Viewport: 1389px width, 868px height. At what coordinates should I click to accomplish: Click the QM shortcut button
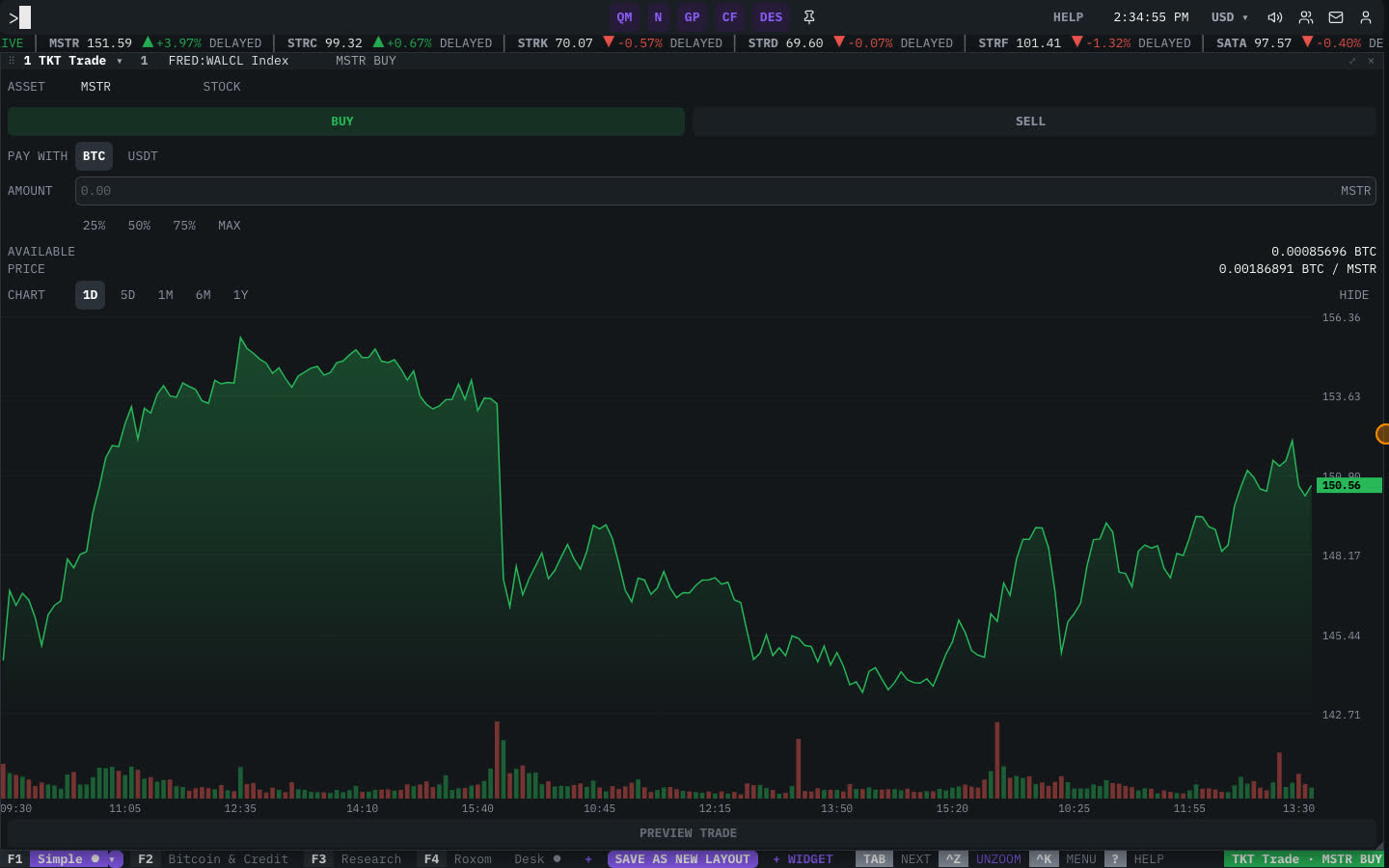click(625, 17)
